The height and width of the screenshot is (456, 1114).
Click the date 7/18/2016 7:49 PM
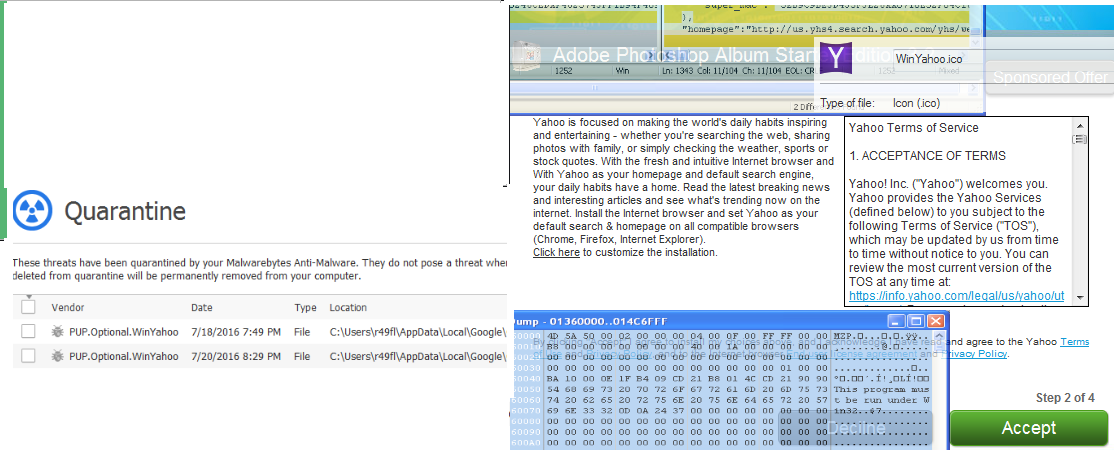237,332
